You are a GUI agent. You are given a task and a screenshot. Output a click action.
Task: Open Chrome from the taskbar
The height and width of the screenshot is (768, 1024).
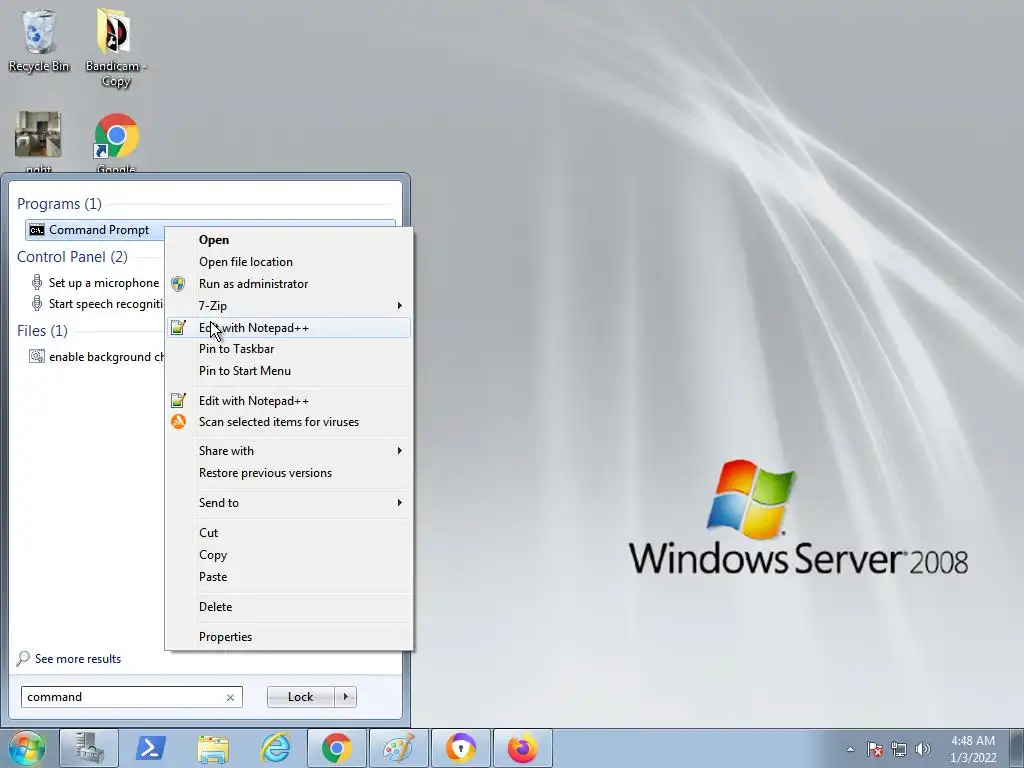[x=337, y=748]
